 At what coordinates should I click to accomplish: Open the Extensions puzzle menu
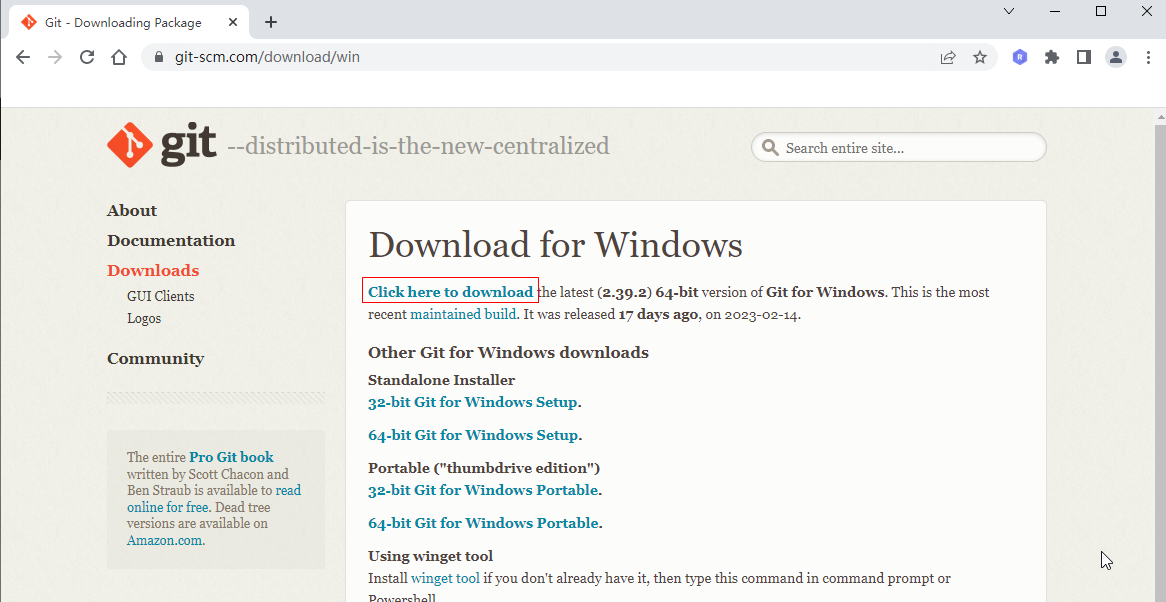(1051, 56)
